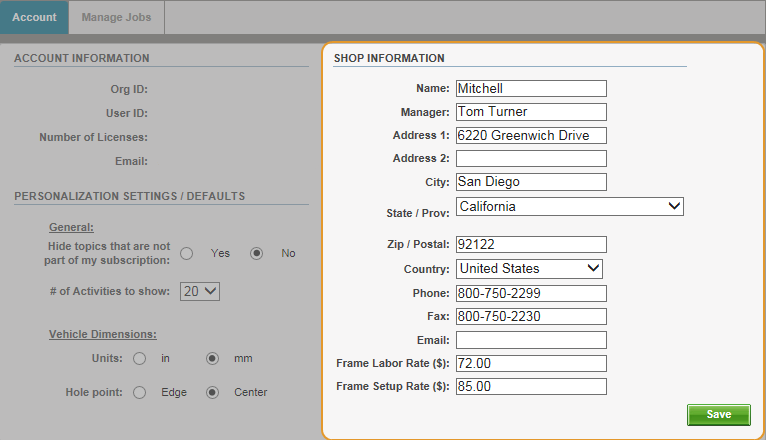Viewport: 766px width, 440px height.
Task: Open the Country dropdown showing United States
Action: tap(529, 269)
